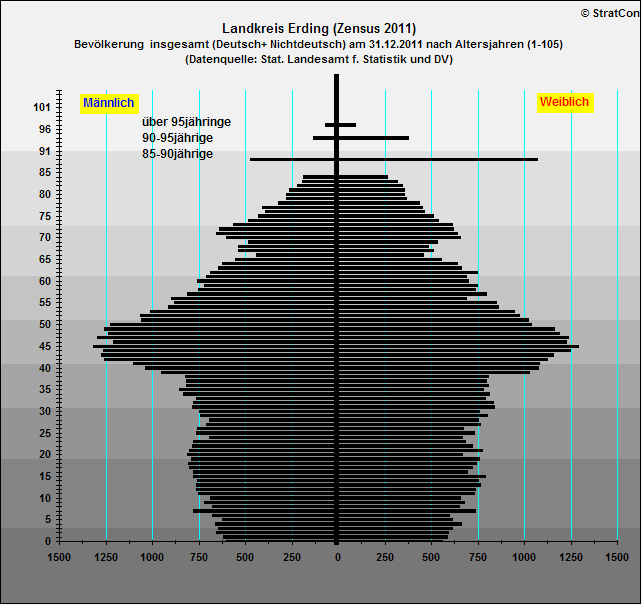Click the horizontal bar for 85-90jährige
This screenshot has width=642, height=605.
394,159
